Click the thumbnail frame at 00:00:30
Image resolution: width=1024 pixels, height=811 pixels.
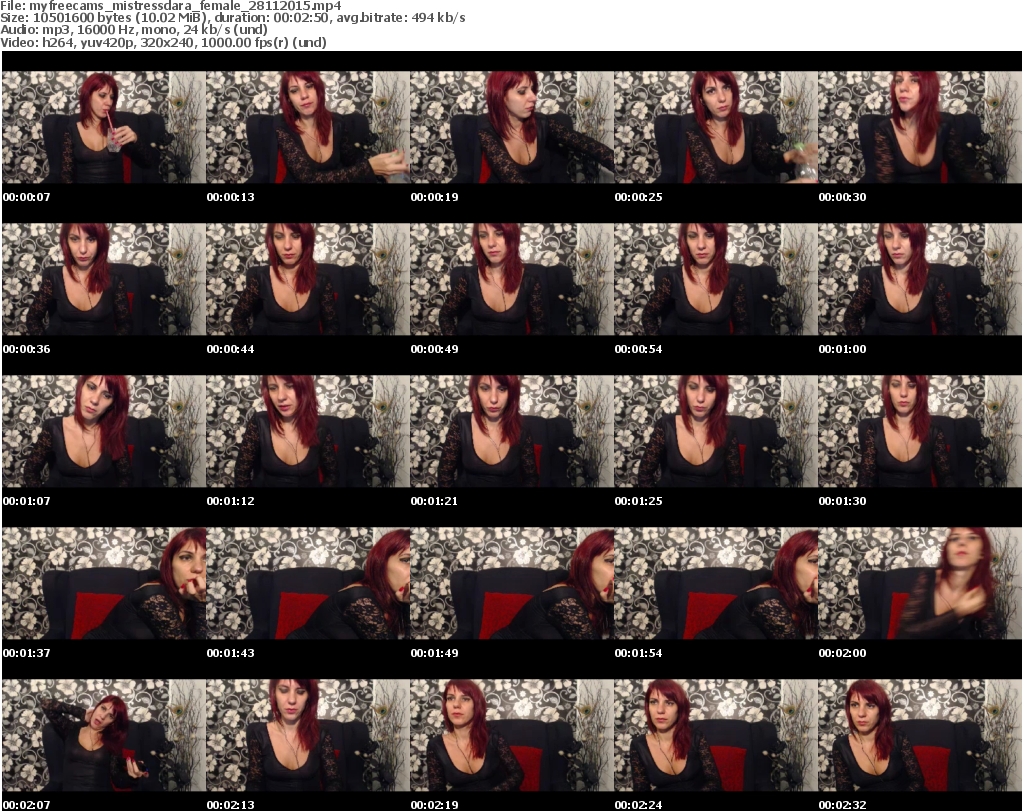click(920, 127)
